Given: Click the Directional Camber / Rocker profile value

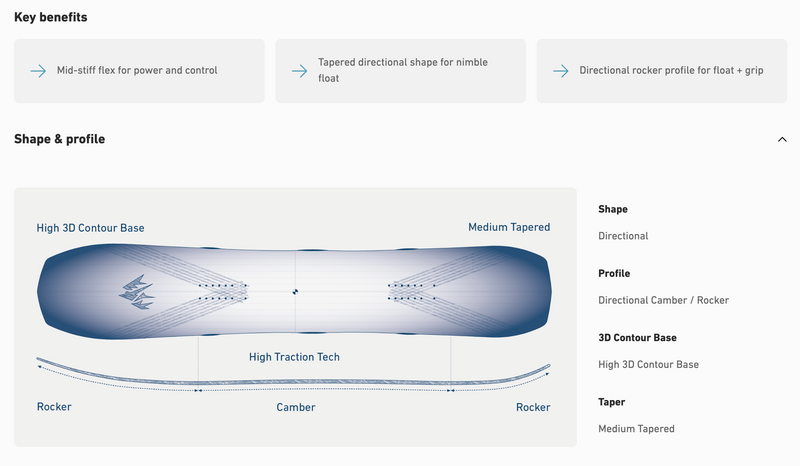Looking at the screenshot, I should click(663, 300).
